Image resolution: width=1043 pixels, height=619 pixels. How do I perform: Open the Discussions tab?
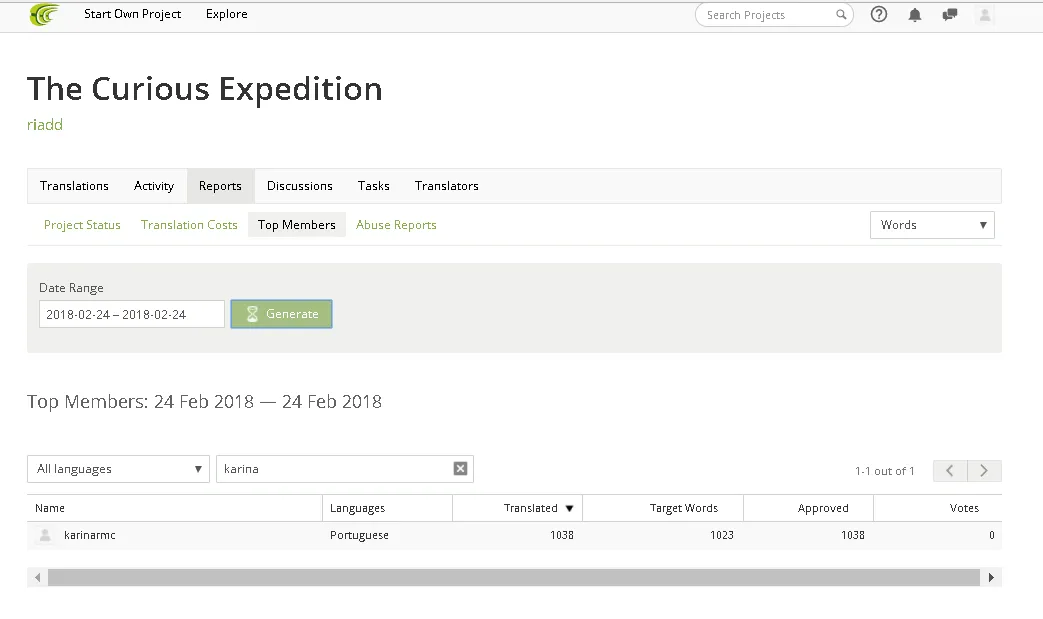point(299,186)
